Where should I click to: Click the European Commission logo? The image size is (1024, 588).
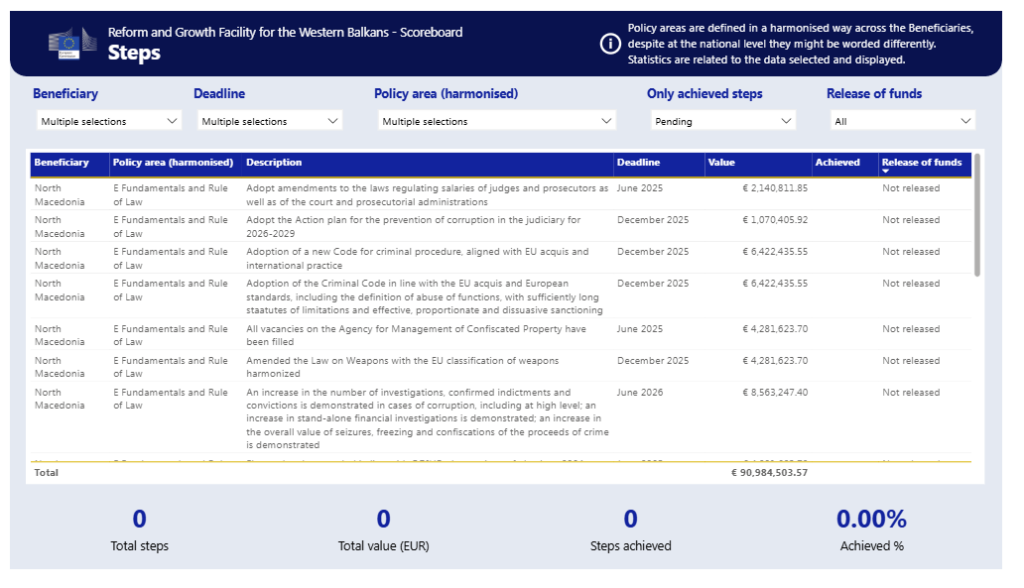coord(70,43)
